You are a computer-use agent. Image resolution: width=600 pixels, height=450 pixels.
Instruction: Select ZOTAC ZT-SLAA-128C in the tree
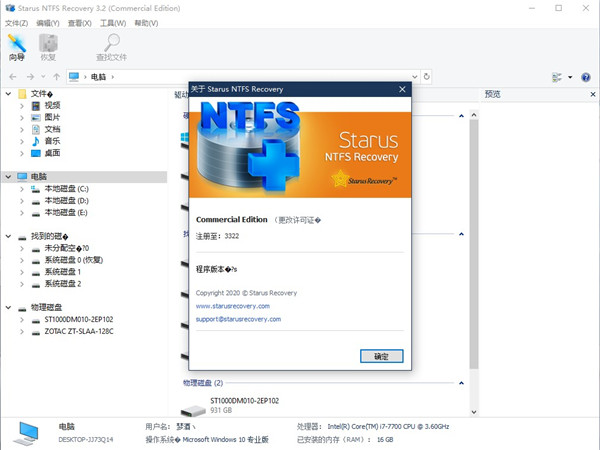79,331
